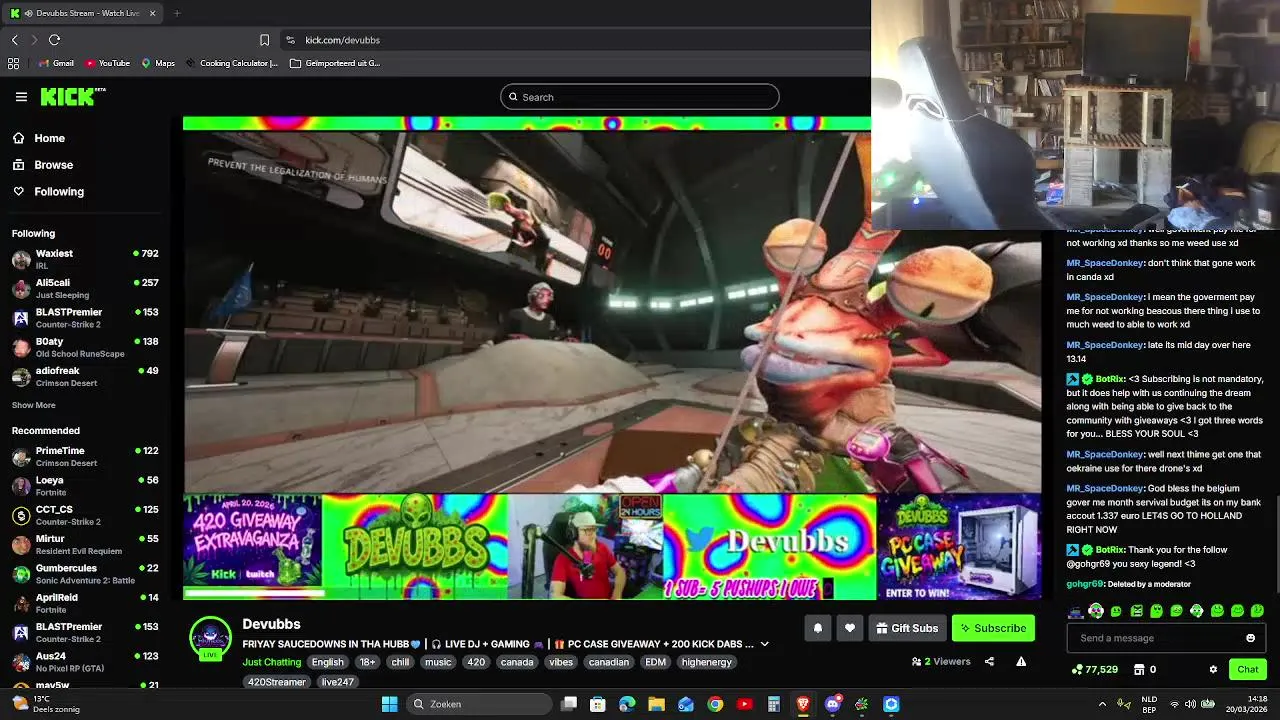The width and height of the screenshot is (1280, 720).
Task: Open Aus24's No Pixel RP stream
Action: point(85,662)
